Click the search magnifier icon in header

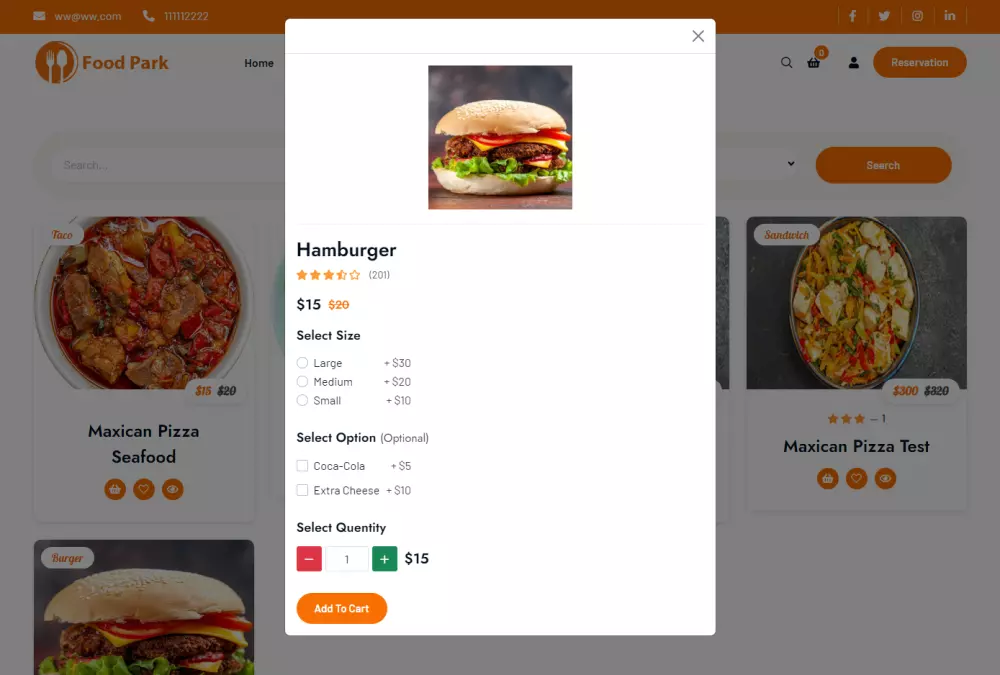(x=786, y=63)
